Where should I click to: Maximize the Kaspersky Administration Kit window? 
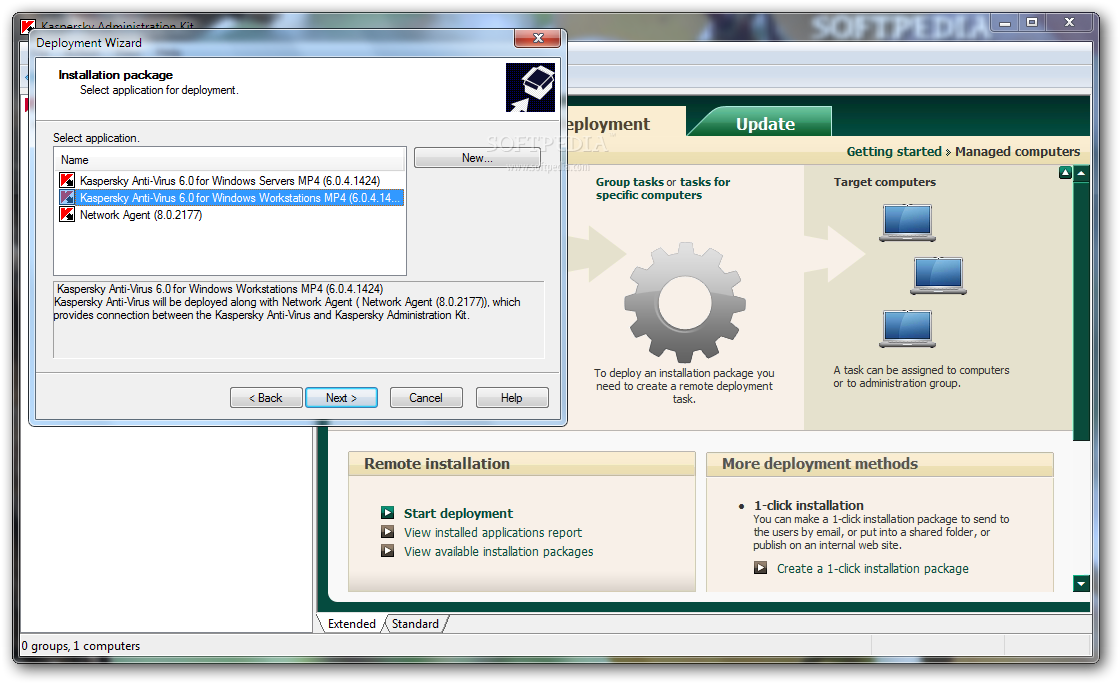[1031, 23]
